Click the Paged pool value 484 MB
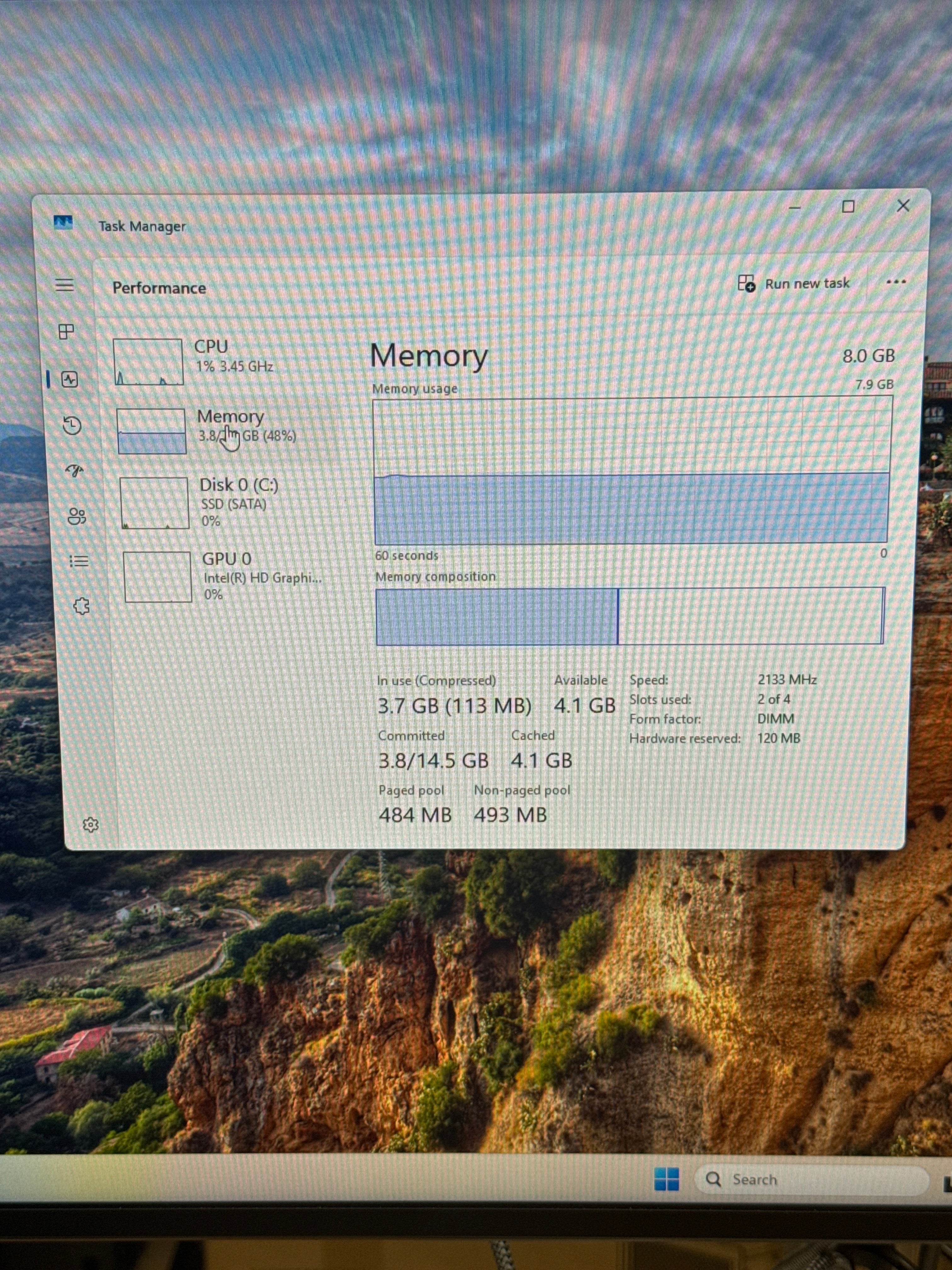This screenshot has height=1270, width=952. pyautogui.click(x=415, y=815)
